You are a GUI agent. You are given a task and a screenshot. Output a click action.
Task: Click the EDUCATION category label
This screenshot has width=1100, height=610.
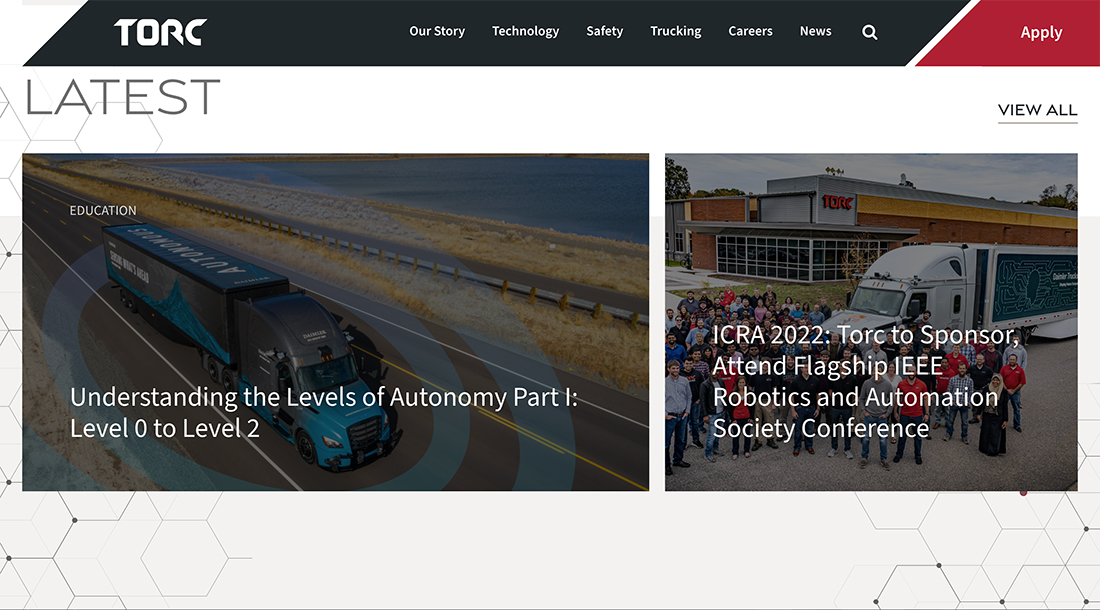click(x=103, y=210)
